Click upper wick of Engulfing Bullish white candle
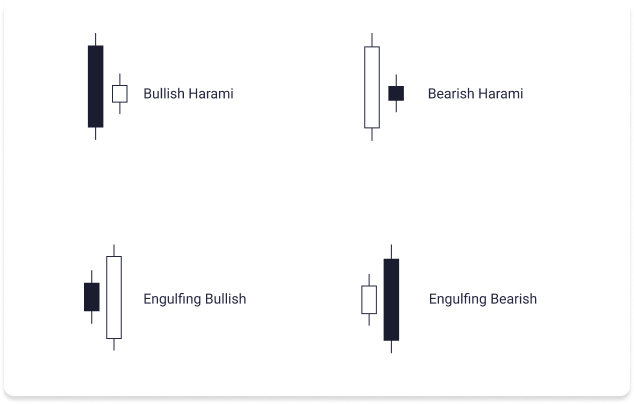The height and width of the screenshot is (404, 634). 114,249
